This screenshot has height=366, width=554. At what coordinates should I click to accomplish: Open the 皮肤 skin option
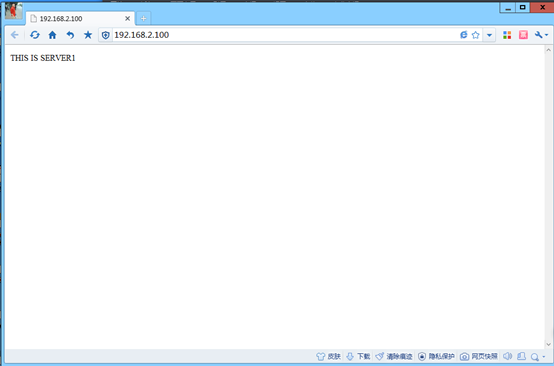pyautogui.click(x=329, y=356)
